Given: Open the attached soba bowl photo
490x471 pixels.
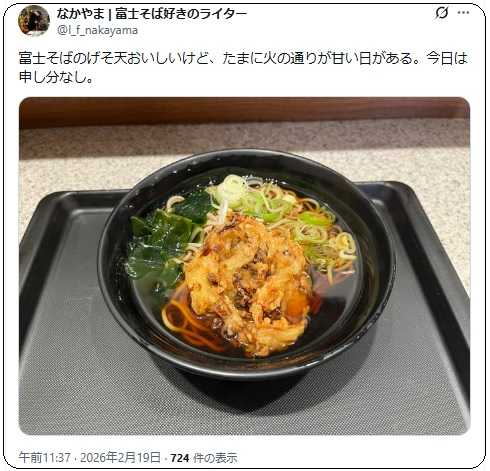Looking at the screenshot, I should pos(244,266).
